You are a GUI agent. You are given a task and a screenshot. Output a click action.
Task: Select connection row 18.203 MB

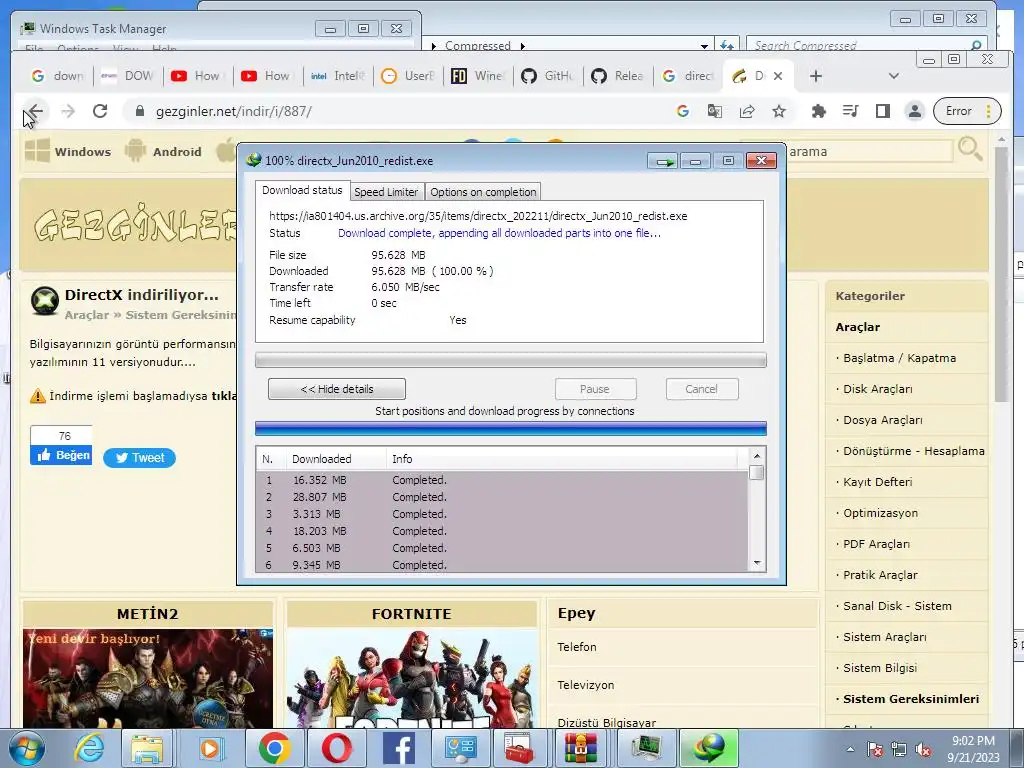(502, 531)
